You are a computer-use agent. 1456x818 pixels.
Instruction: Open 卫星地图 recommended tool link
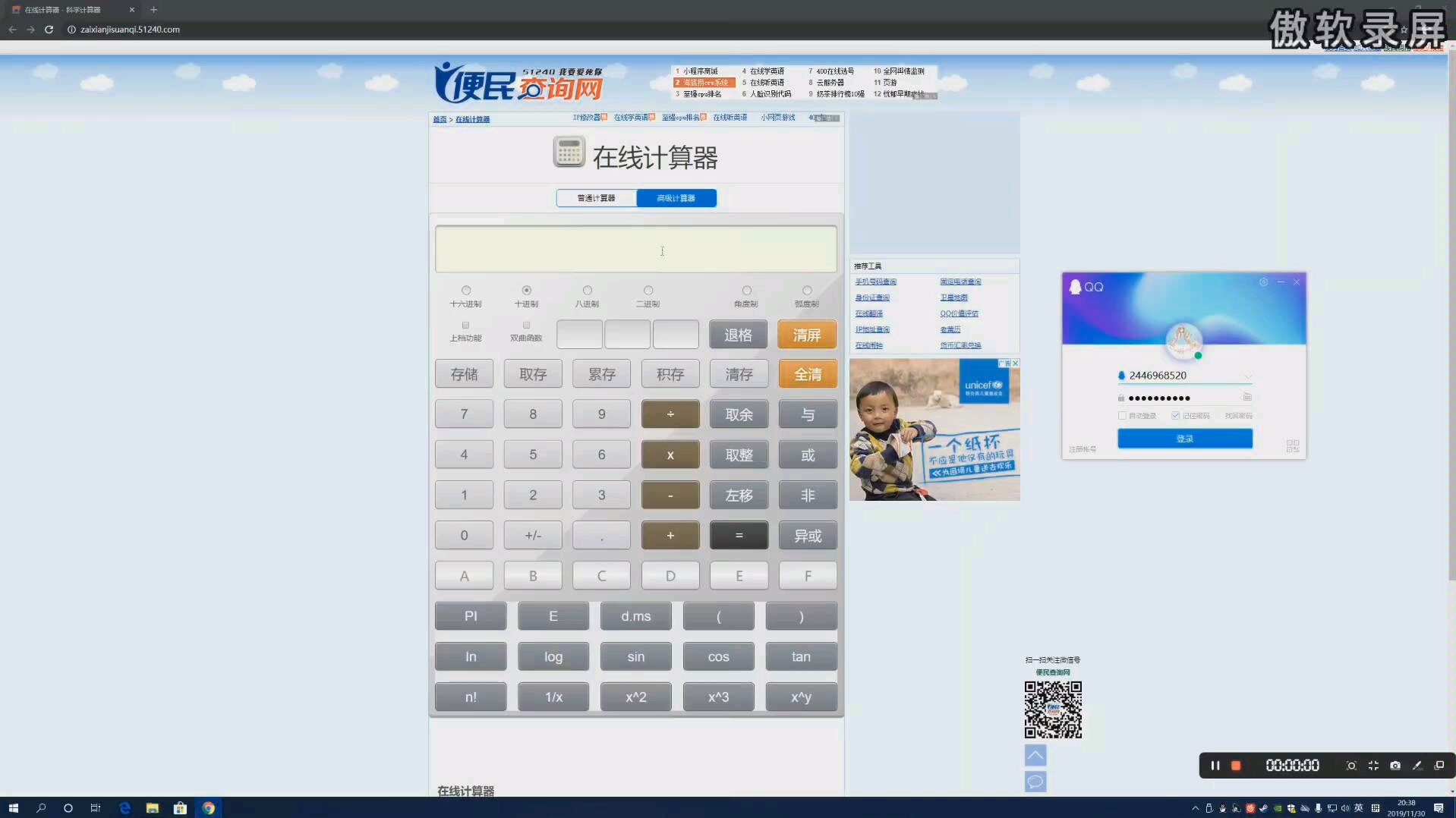pyautogui.click(x=953, y=297)
